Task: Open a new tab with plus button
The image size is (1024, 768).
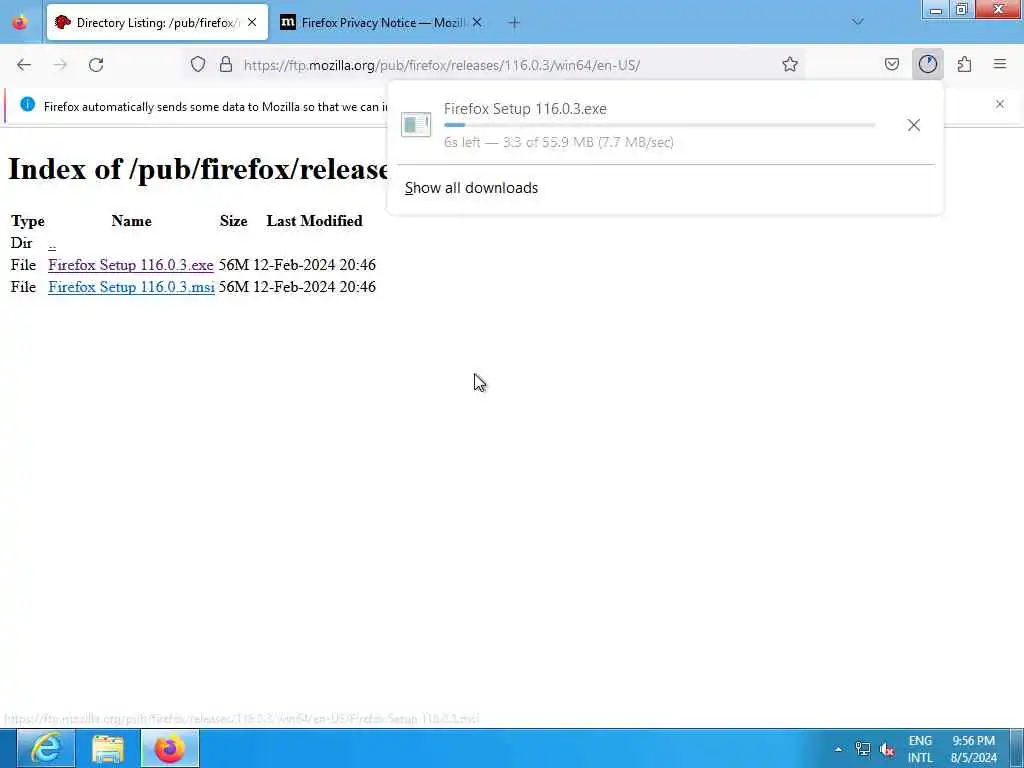Action: pos(515,23)
